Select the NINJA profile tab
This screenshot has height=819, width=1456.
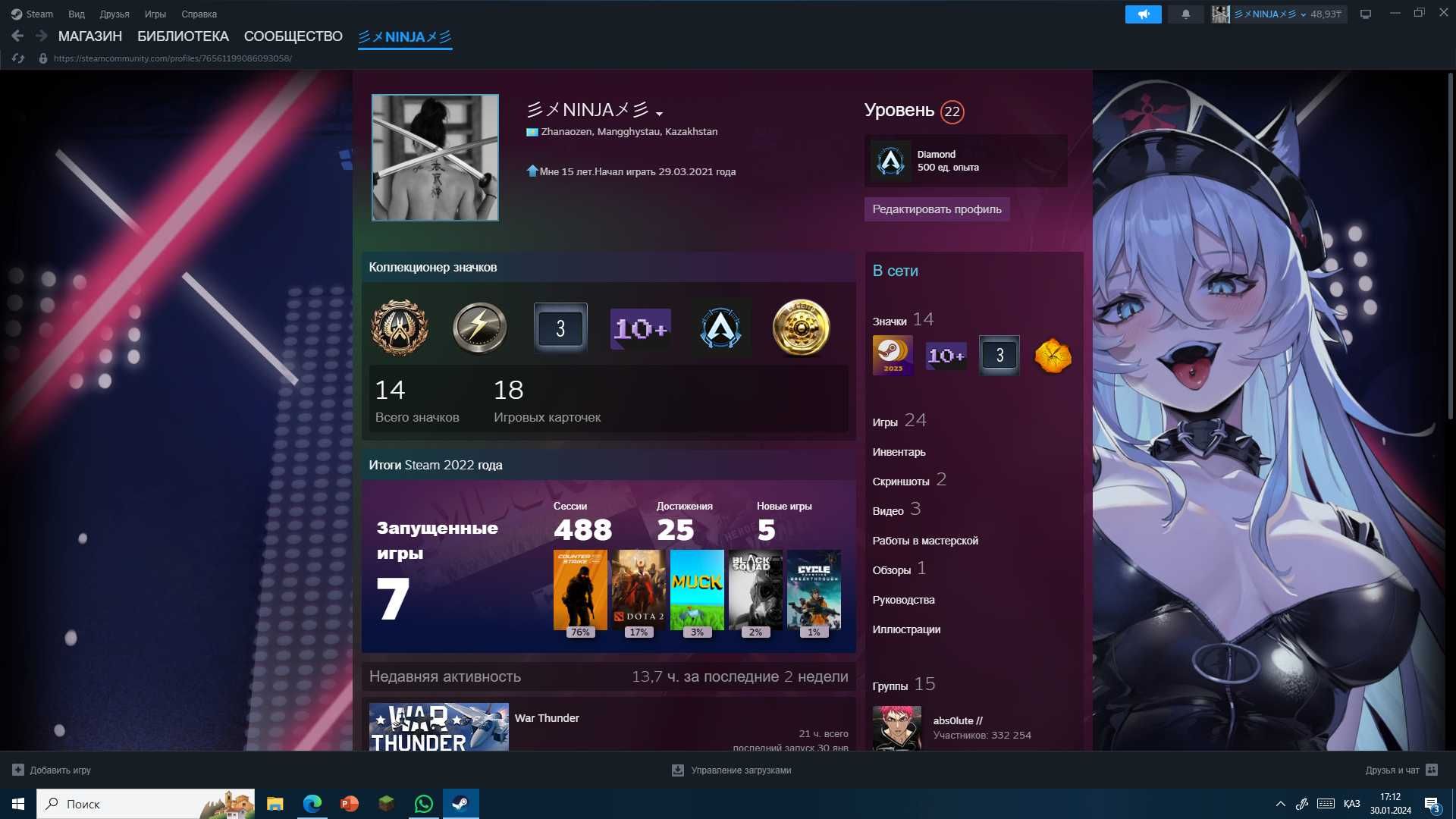pos(405,36)
